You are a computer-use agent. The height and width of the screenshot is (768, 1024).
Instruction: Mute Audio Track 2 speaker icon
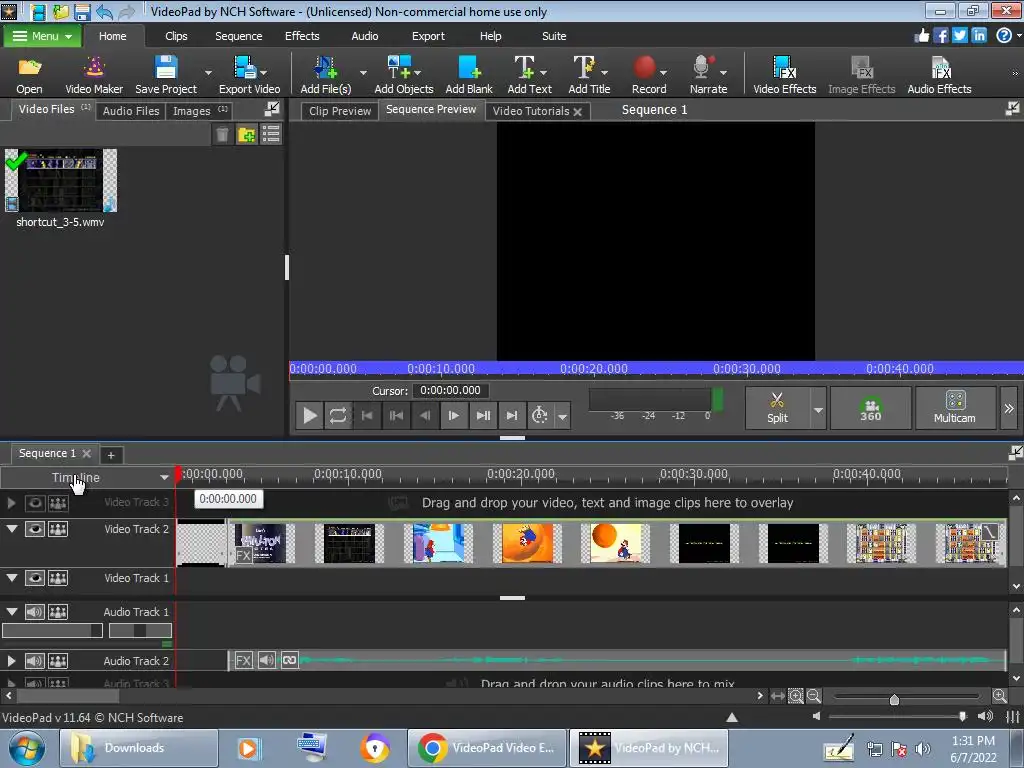35,661
